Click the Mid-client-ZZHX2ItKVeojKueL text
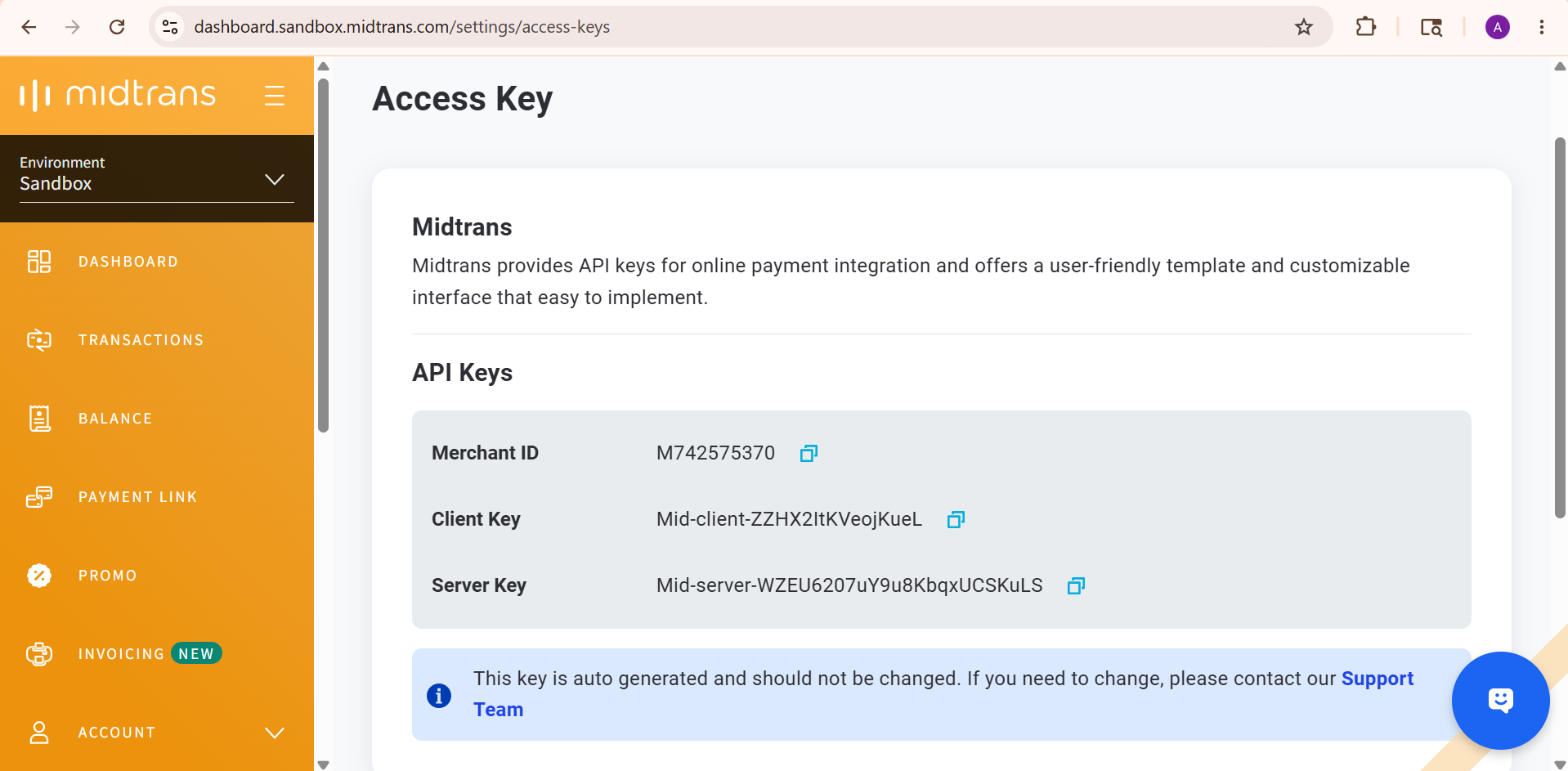The width and height of the screenshot is (1568, 771). pyautogui.click(x=789, y=519)
